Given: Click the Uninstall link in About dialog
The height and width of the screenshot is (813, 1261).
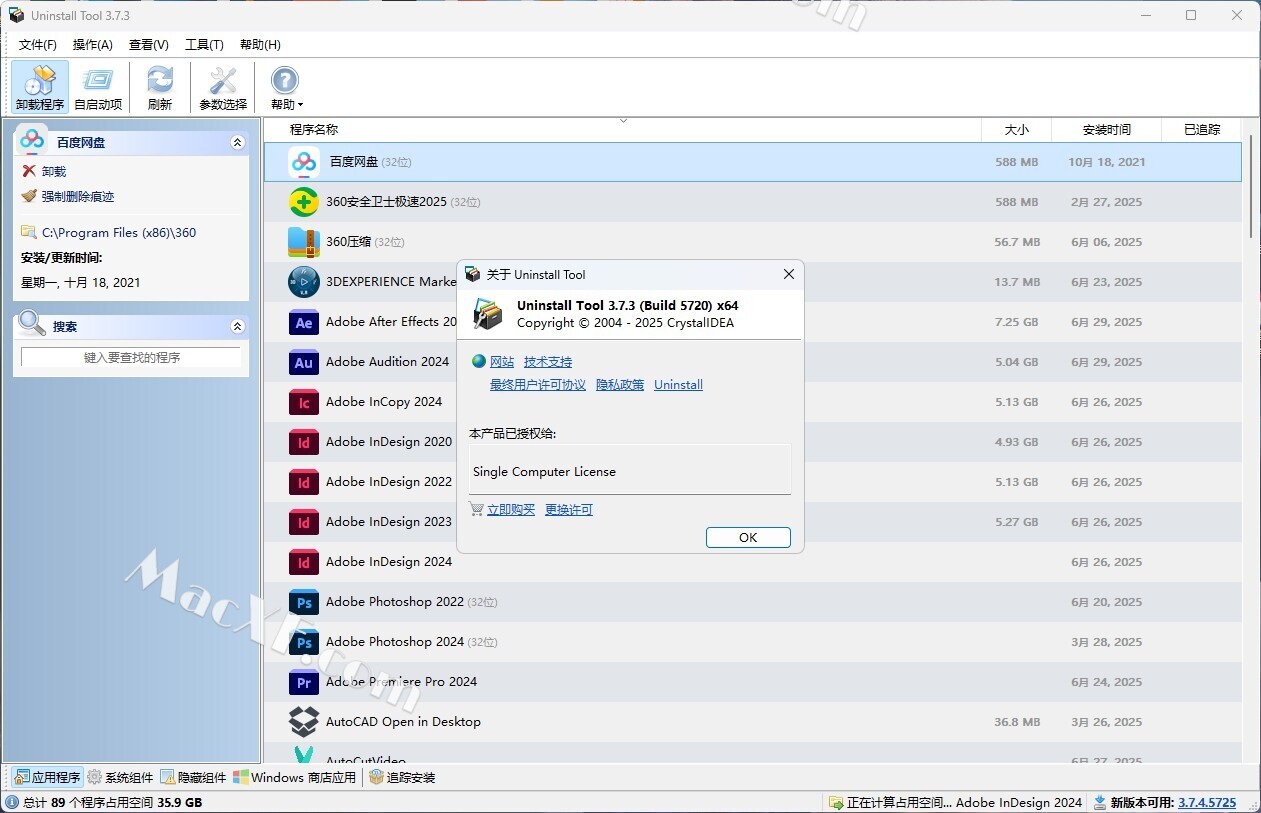Looking at the screenshot, I should [678, 385].
